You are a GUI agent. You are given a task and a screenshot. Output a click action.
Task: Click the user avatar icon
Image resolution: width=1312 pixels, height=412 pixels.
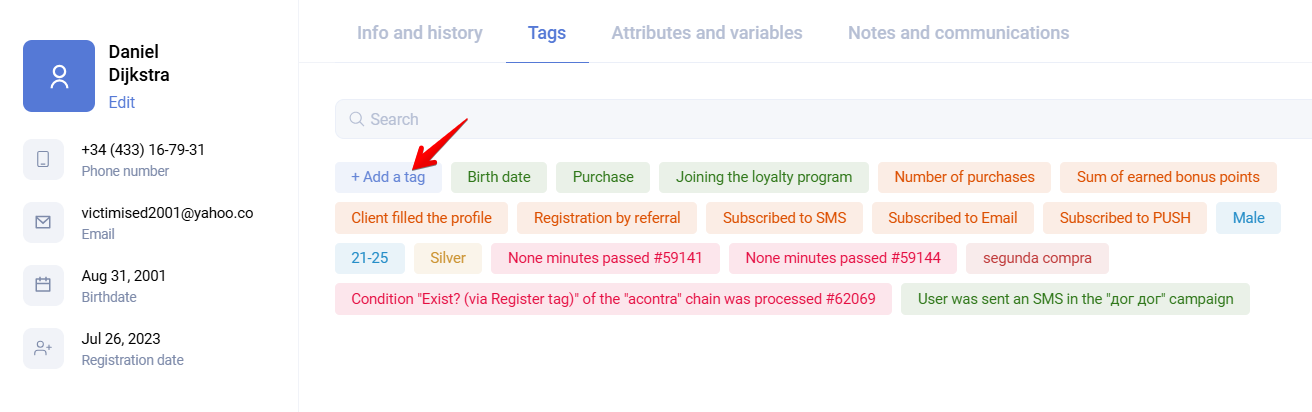59,76
